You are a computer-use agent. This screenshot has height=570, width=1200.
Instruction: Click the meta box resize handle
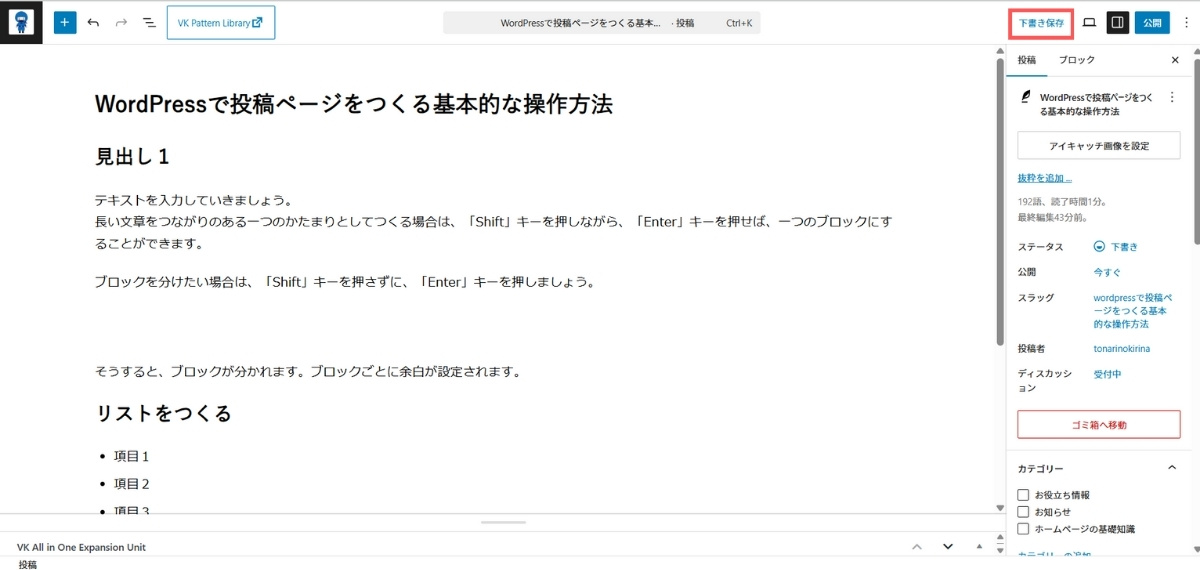503,522
